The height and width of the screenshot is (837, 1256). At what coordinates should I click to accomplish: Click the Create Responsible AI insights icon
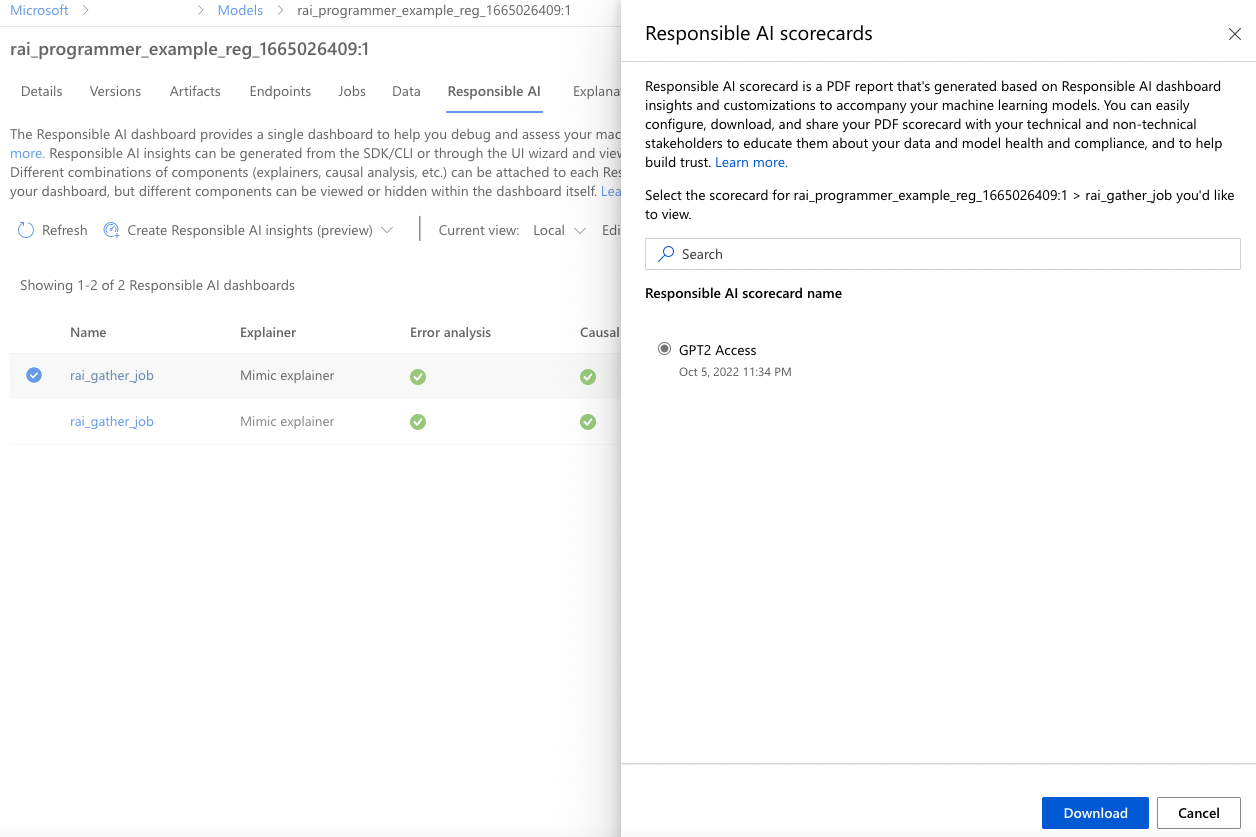tap(111, 230)
